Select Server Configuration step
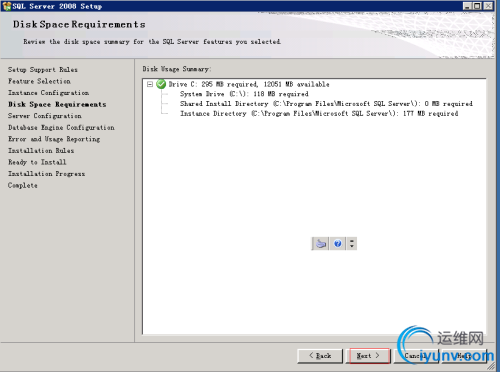The width and height of the screenshot is (500, 372). (x=45, y=116)
